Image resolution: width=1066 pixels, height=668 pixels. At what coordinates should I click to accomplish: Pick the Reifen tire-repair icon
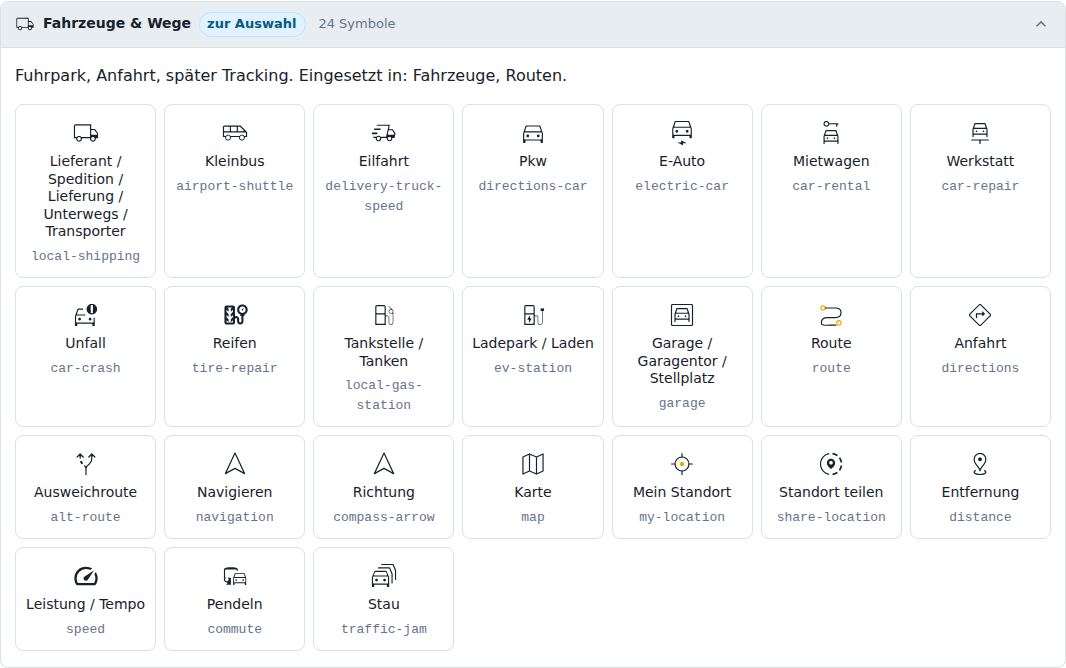(235, 315)
